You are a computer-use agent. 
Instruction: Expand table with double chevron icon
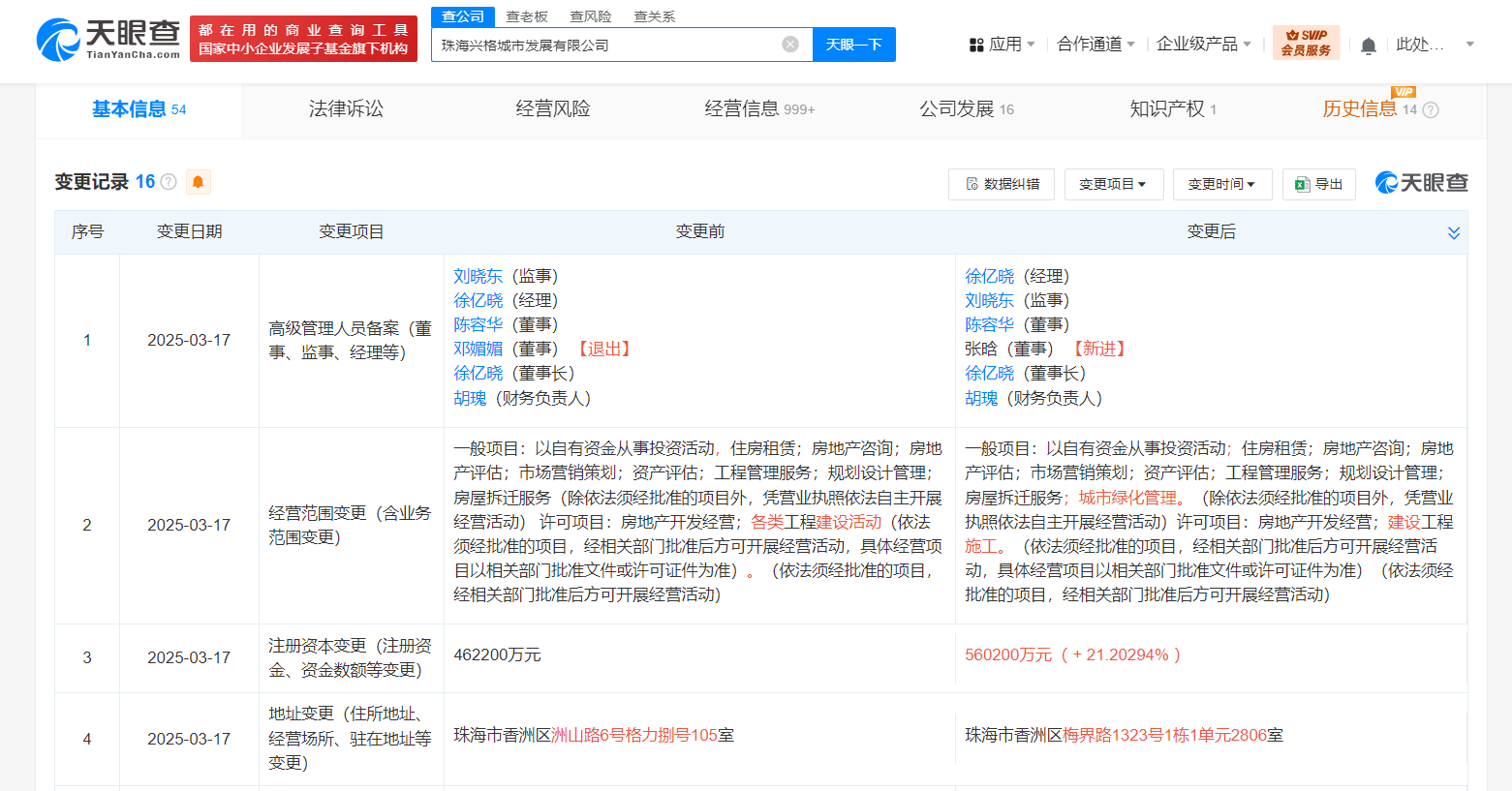point(1453,232)
